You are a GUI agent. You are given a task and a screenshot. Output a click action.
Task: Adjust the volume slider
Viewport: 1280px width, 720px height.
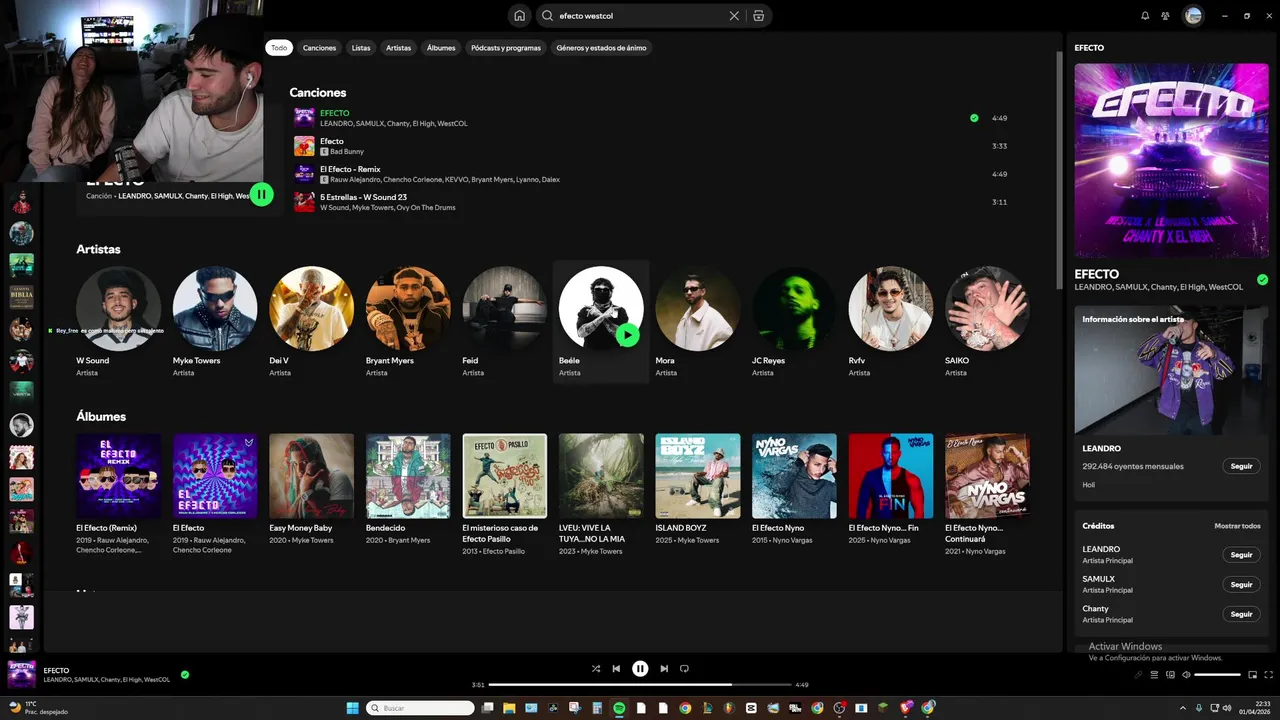pos(1218,675)
